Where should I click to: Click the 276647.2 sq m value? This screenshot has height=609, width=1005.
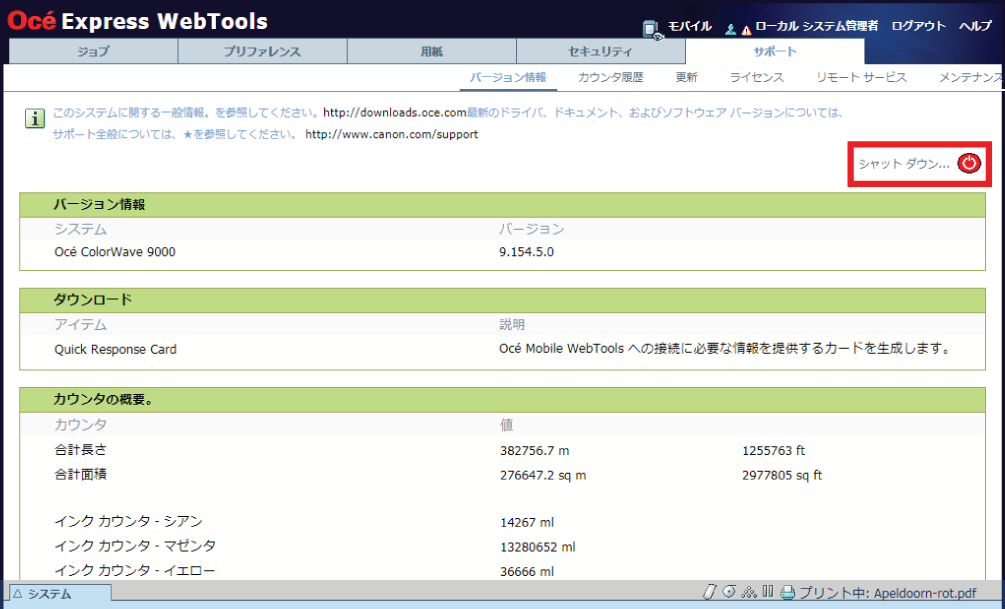(x=543, y=476)
